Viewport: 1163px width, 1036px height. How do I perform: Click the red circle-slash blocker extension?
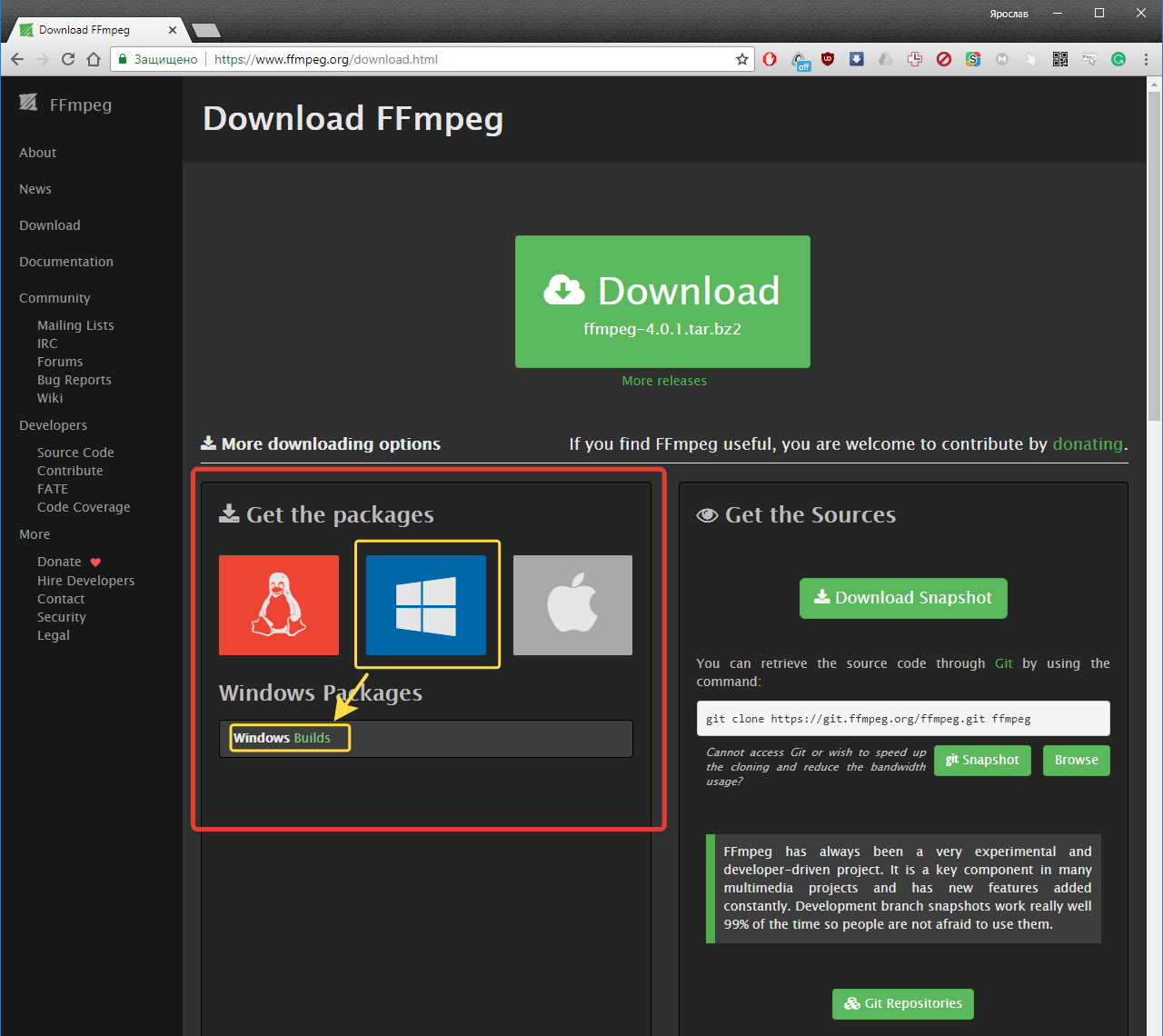click(x=944, y=59)
